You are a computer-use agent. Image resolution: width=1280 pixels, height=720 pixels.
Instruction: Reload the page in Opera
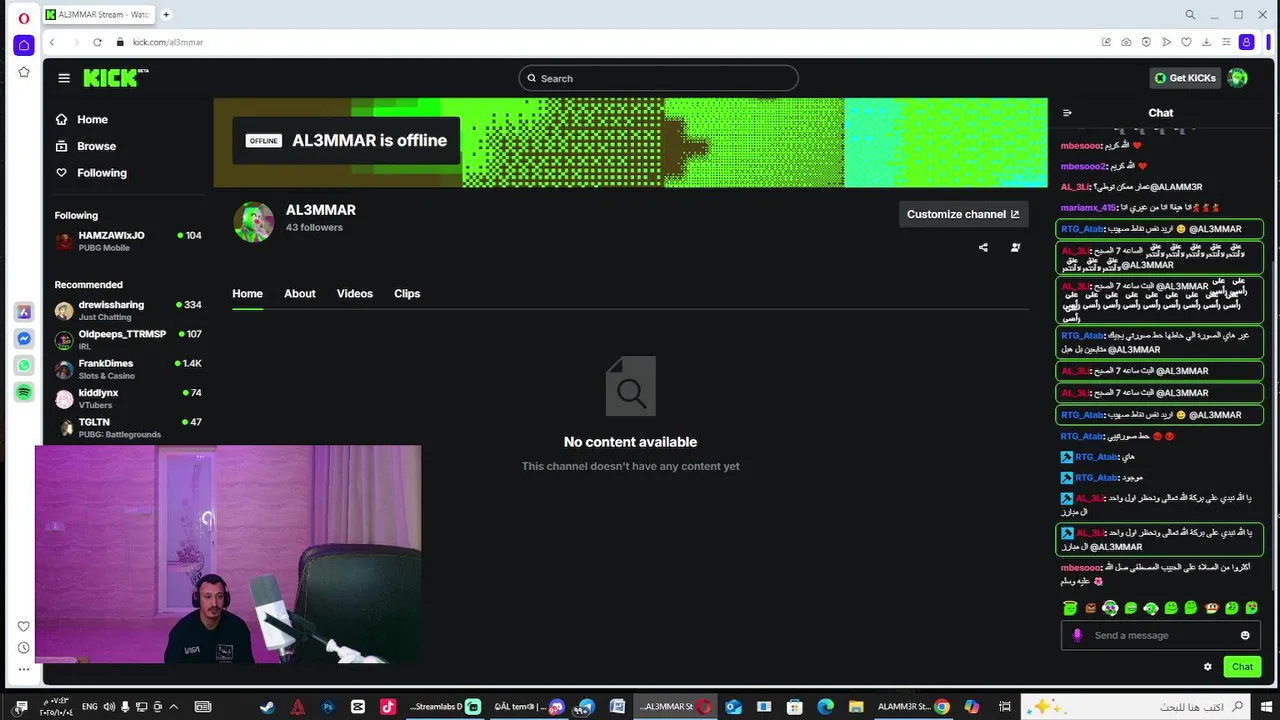(x=97, y=42)
